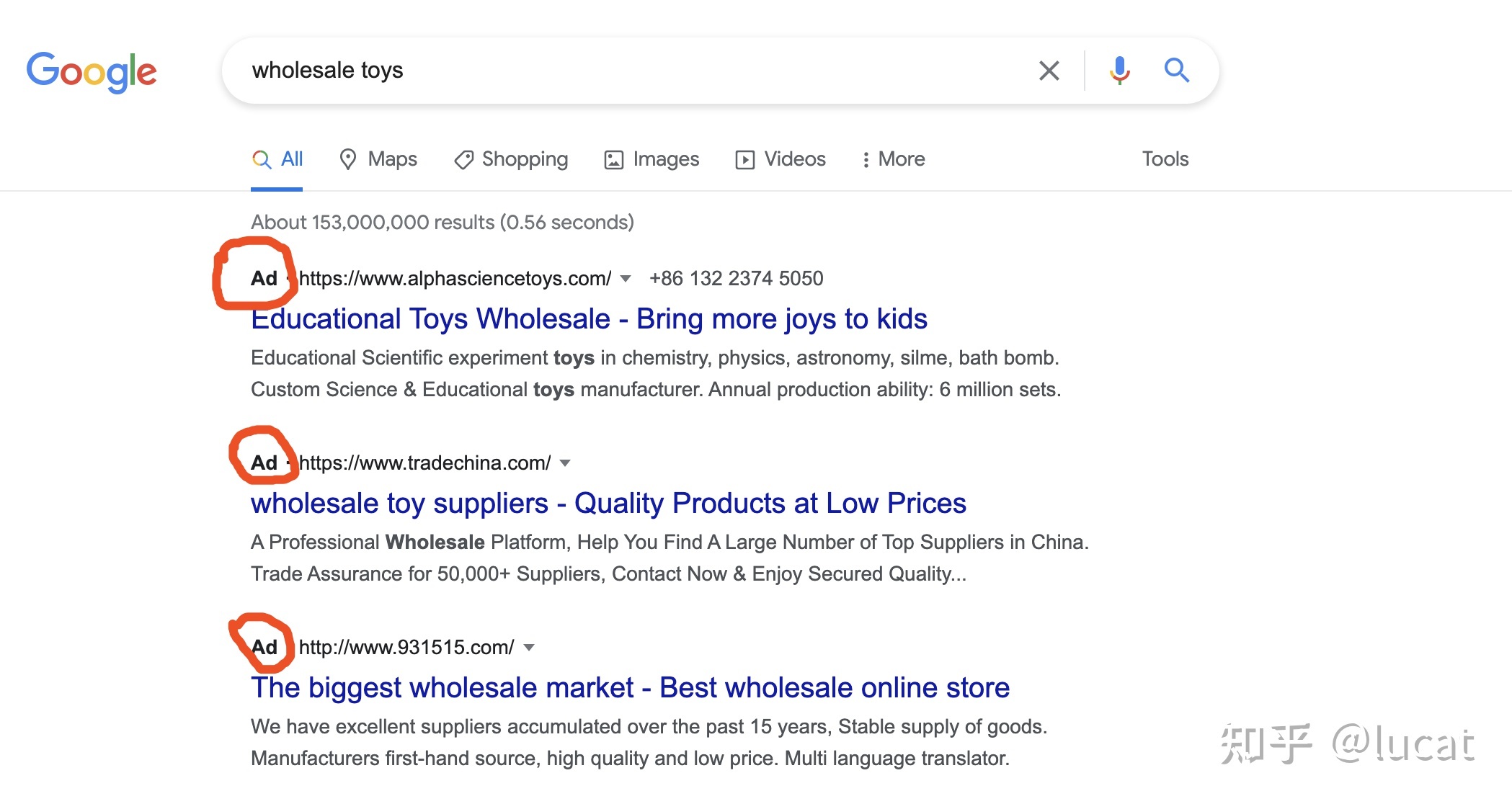The width and height of the screenshot is (1512, 804).
Task: Click phone number +86 132 2374 5050
Action: pos(736,279)
